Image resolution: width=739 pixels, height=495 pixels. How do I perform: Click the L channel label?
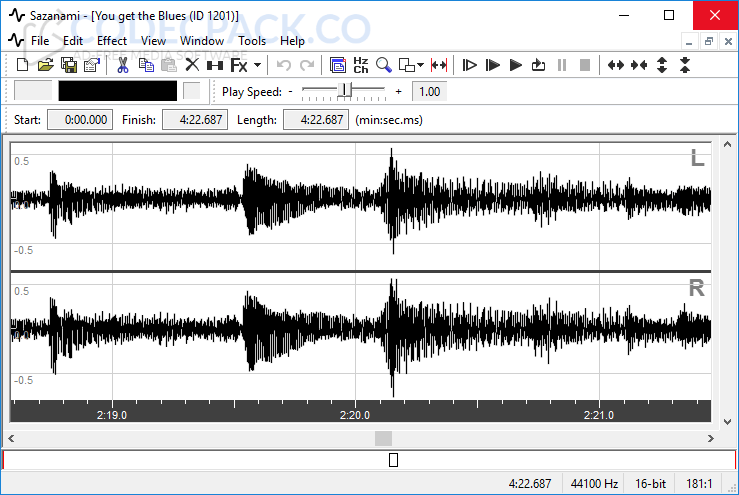click(697, 158)
